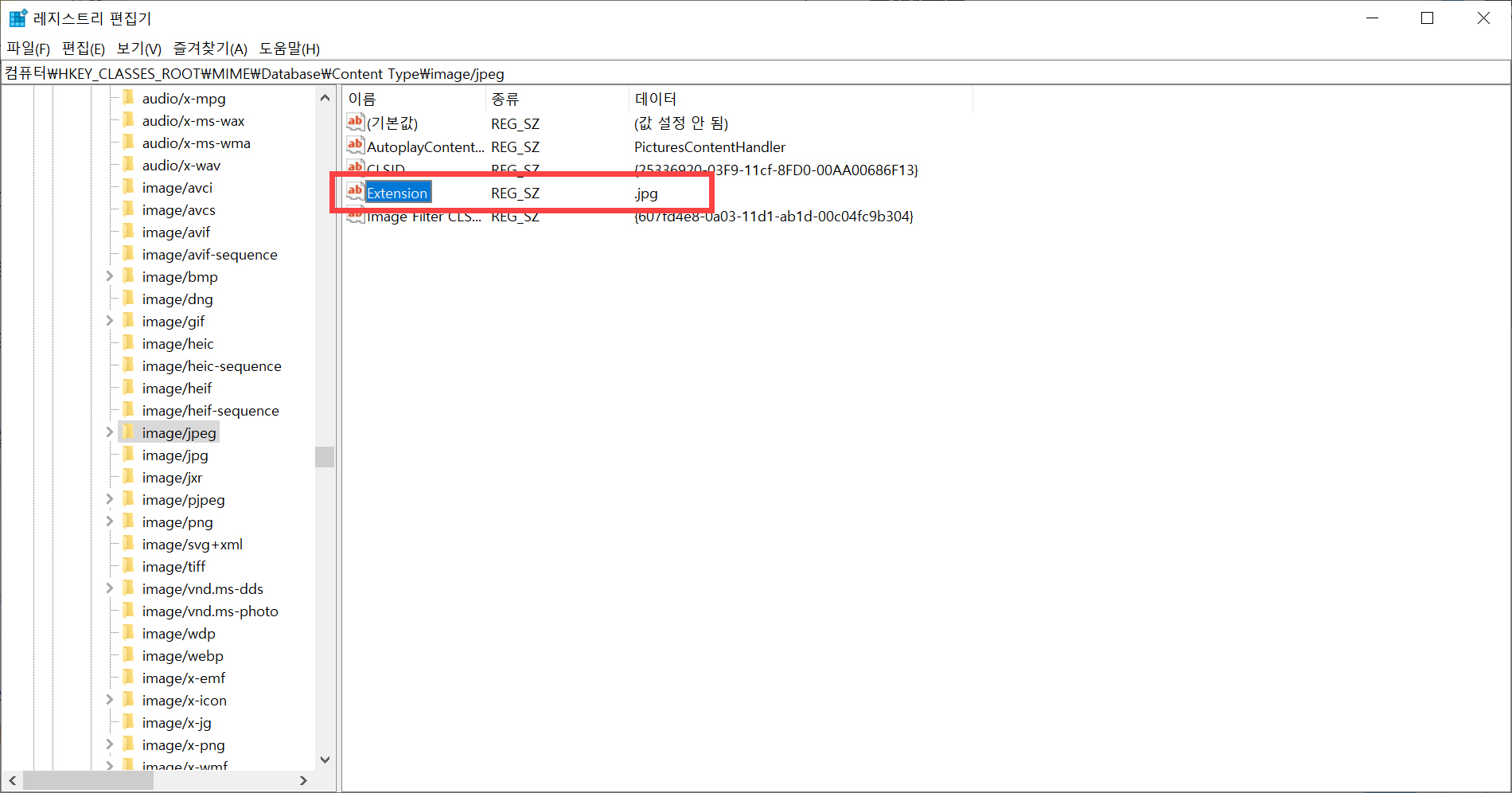Click the folder icon beside image/bmp
Screen dimensions: 1512x793
click(128, 276)
